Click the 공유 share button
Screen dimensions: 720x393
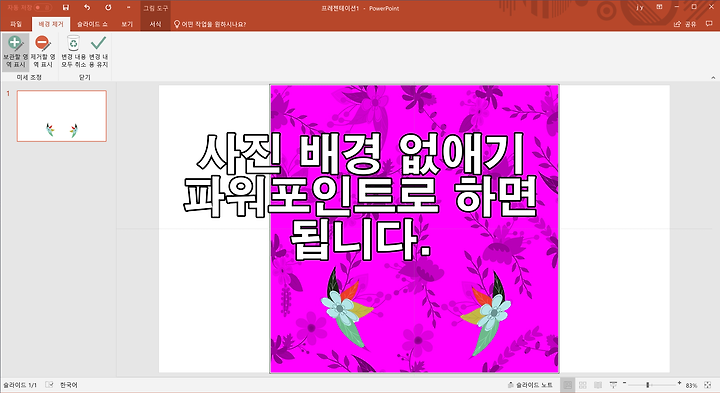click(685, 24)
